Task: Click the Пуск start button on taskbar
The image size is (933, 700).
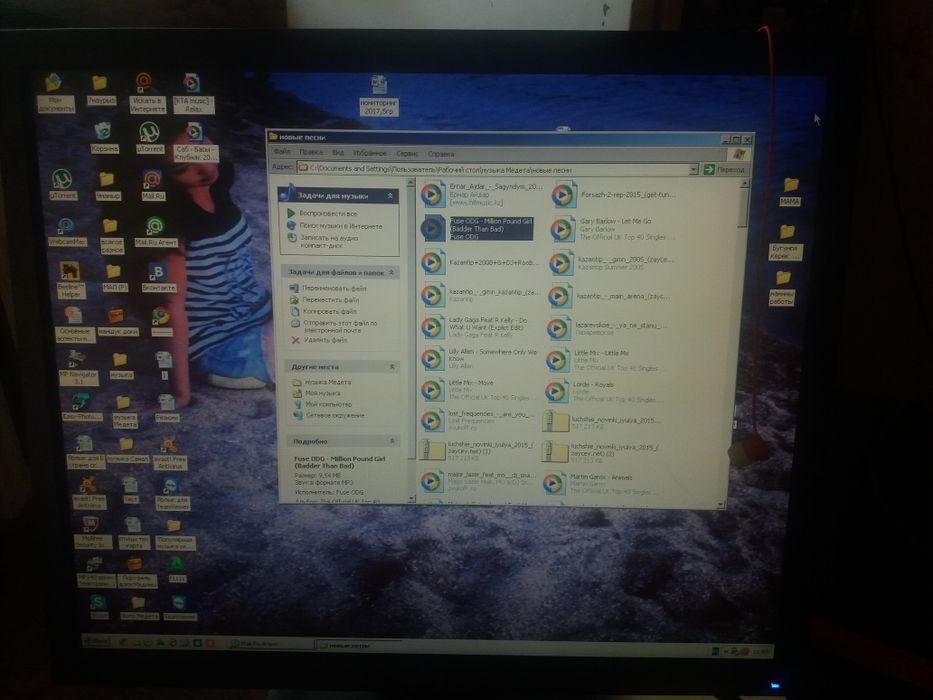Action: coord(99,642)
